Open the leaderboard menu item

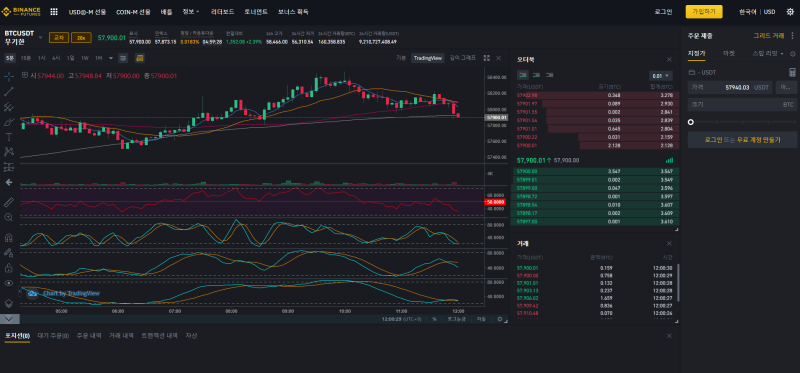tap(222, 11)
